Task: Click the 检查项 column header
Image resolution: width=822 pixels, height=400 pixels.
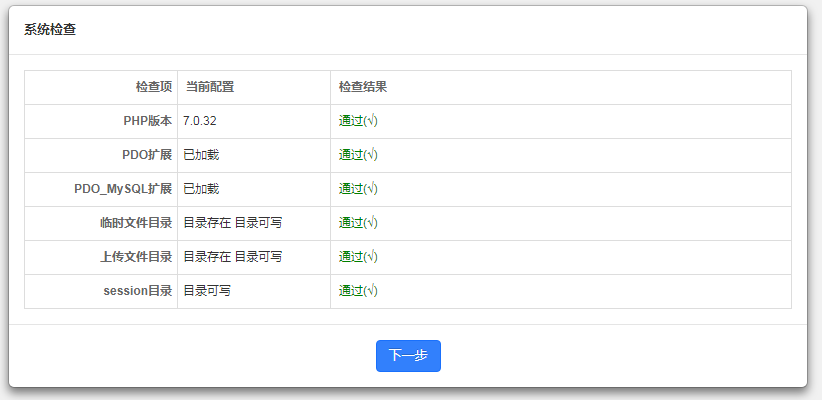Action: coord(154,87)
